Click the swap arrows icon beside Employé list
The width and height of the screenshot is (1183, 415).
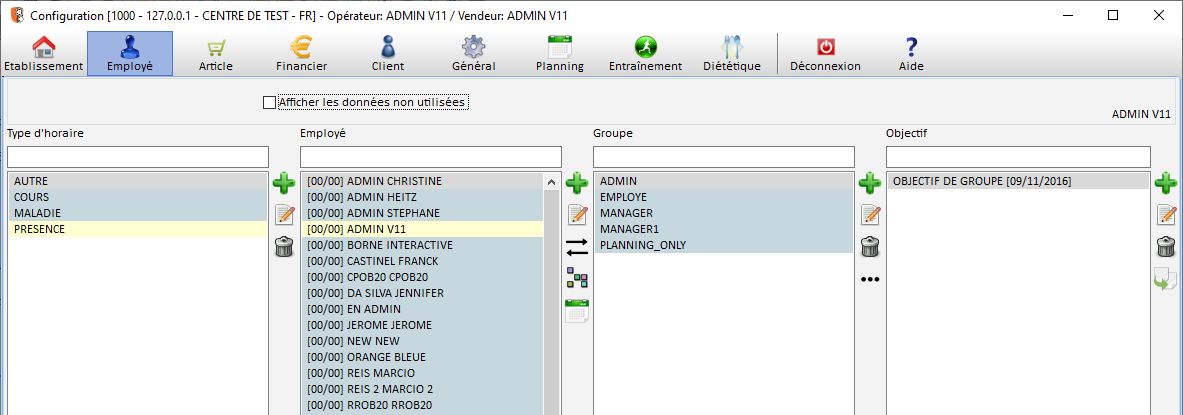point(577,246)
